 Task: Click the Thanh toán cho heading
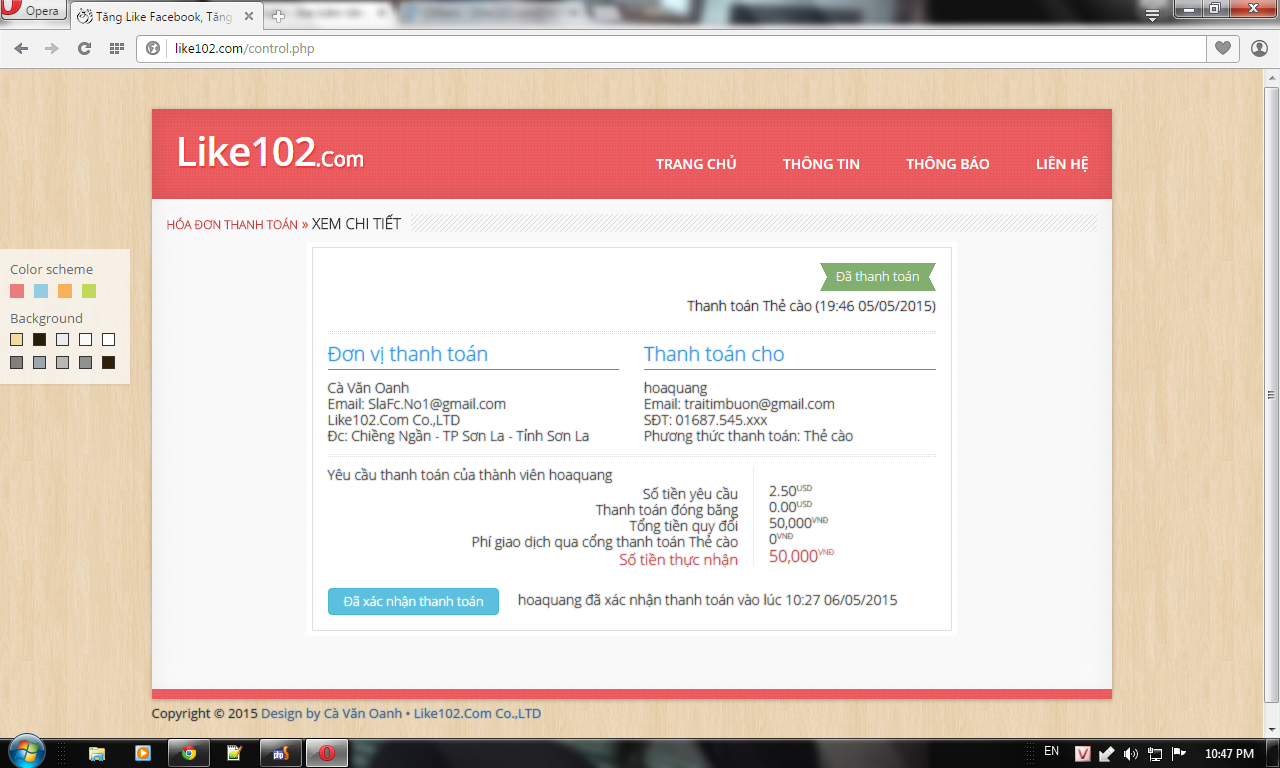click(x=714, y=354)
